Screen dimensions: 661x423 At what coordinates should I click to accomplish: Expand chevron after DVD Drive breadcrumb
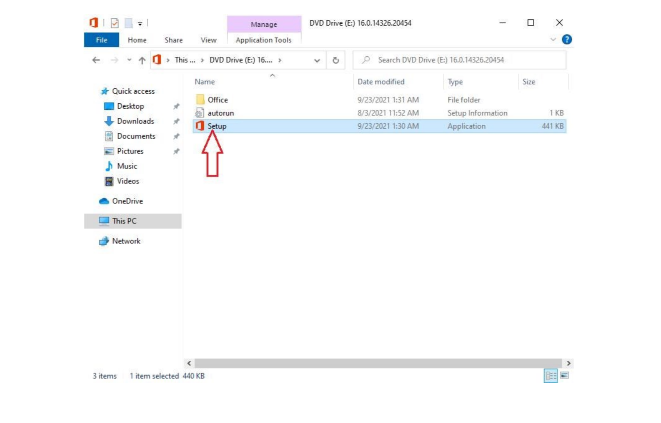coord(280,60)
